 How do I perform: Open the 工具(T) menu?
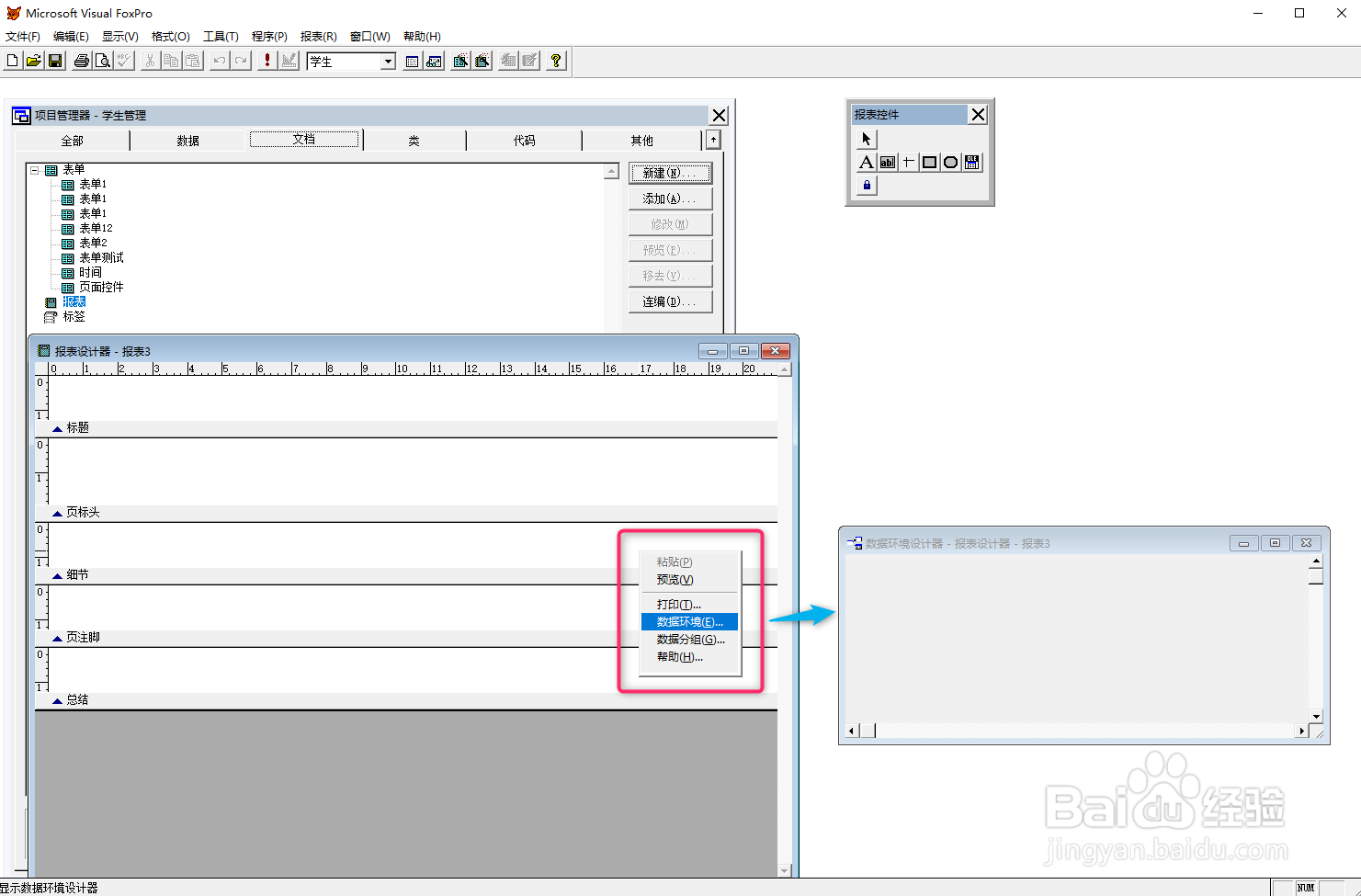pyautogui.click(x=221, y=37)
